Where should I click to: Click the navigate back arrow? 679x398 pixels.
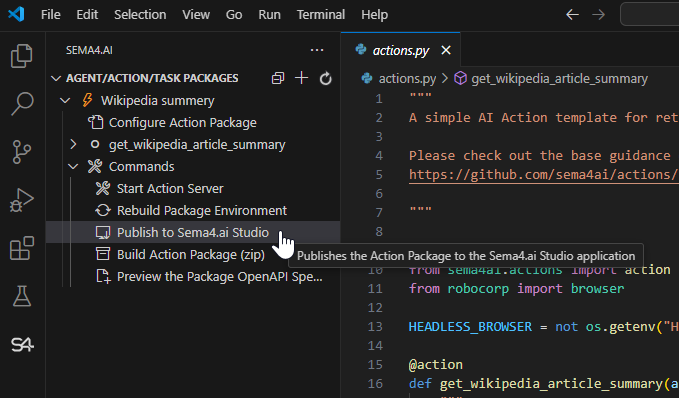[572, 15]
